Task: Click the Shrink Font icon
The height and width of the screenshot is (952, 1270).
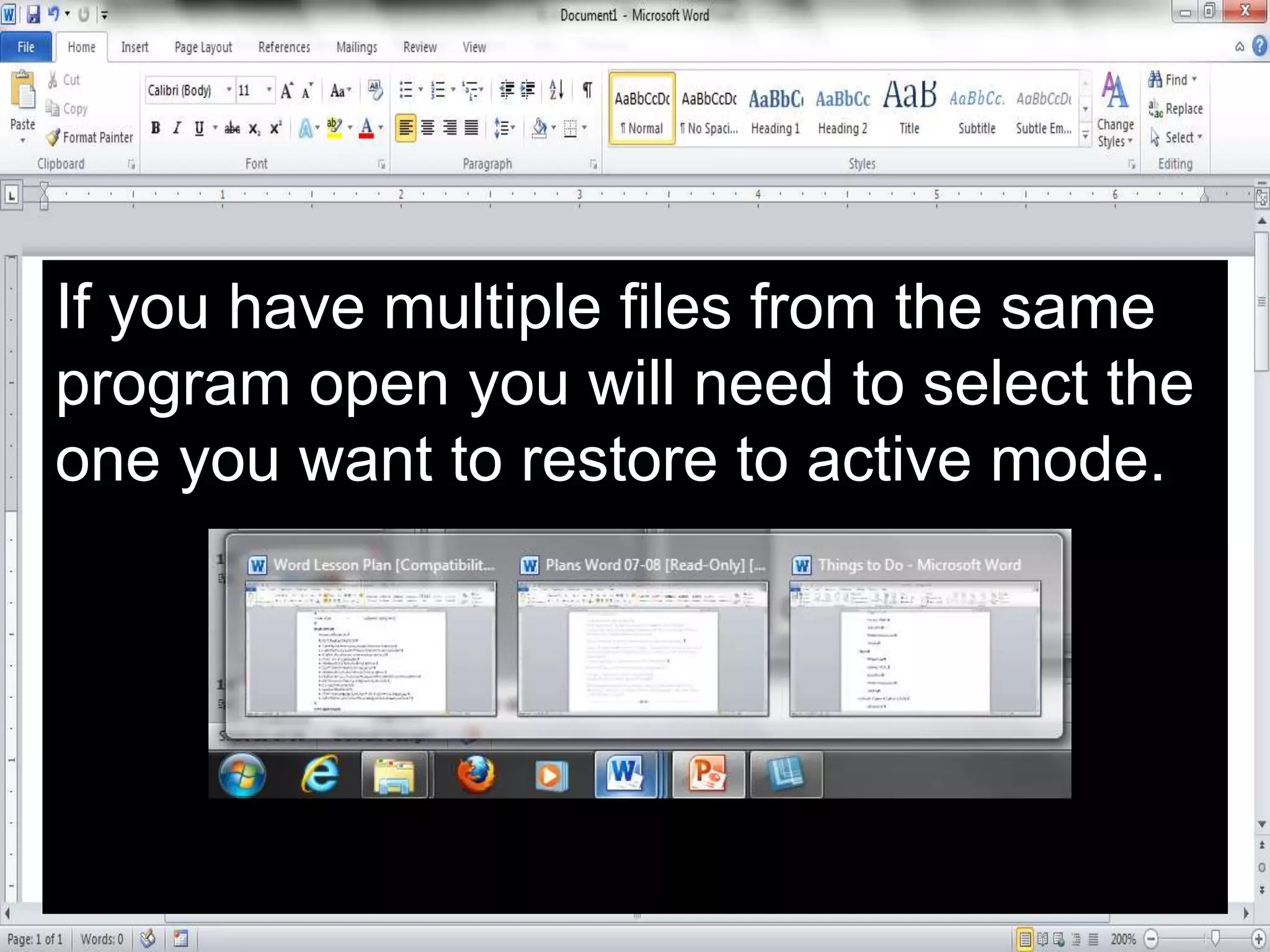Action: click(307, 90)
